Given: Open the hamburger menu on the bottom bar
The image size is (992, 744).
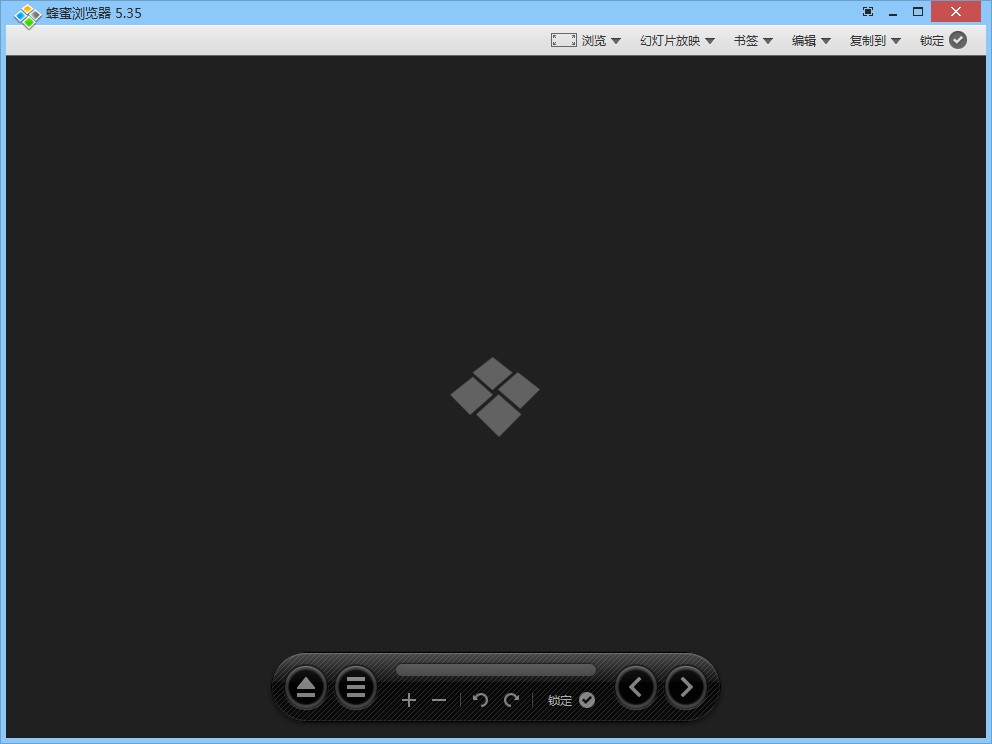Looking at the screenshot, I should (x=355, y=687).
